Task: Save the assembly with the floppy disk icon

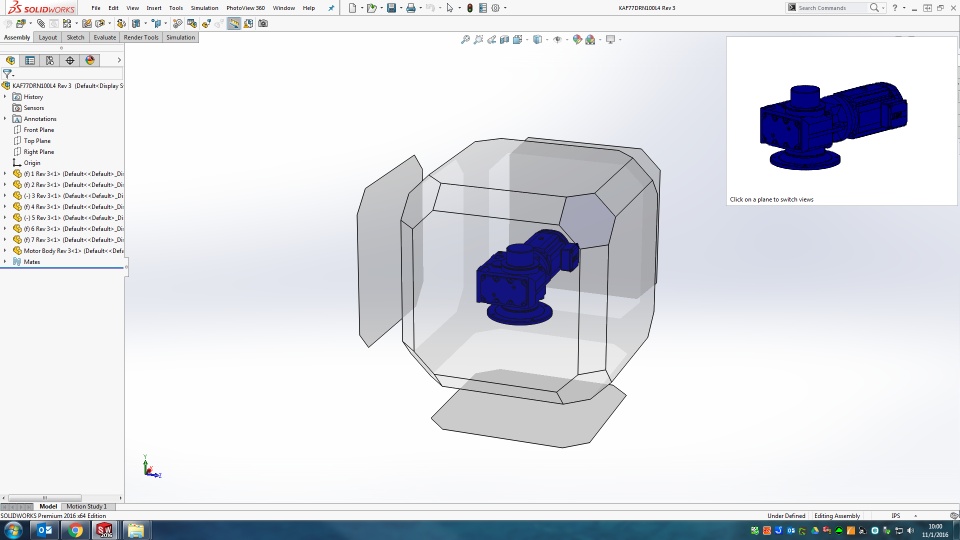Action: [391, 8]
